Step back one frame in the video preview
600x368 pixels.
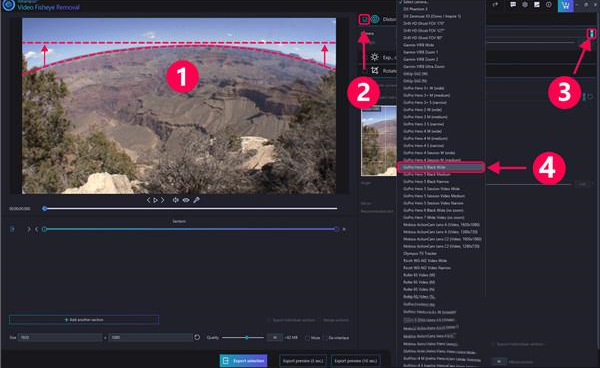[149, 200]
